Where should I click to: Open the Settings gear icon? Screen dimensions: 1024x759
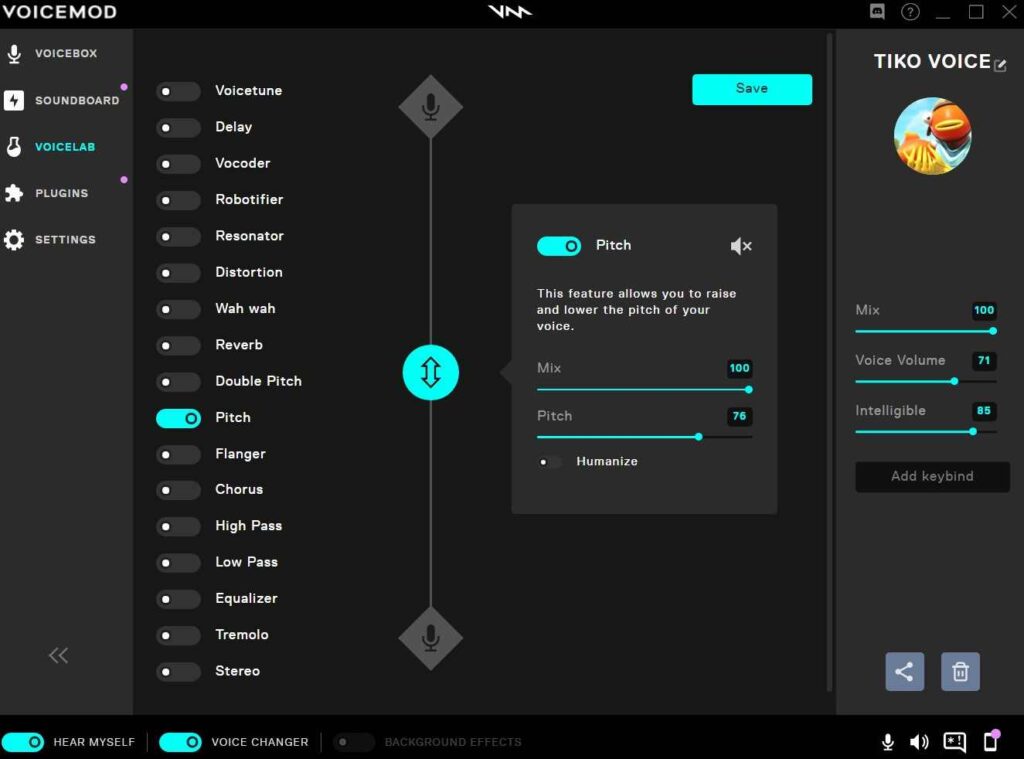(x=13, y=239)
